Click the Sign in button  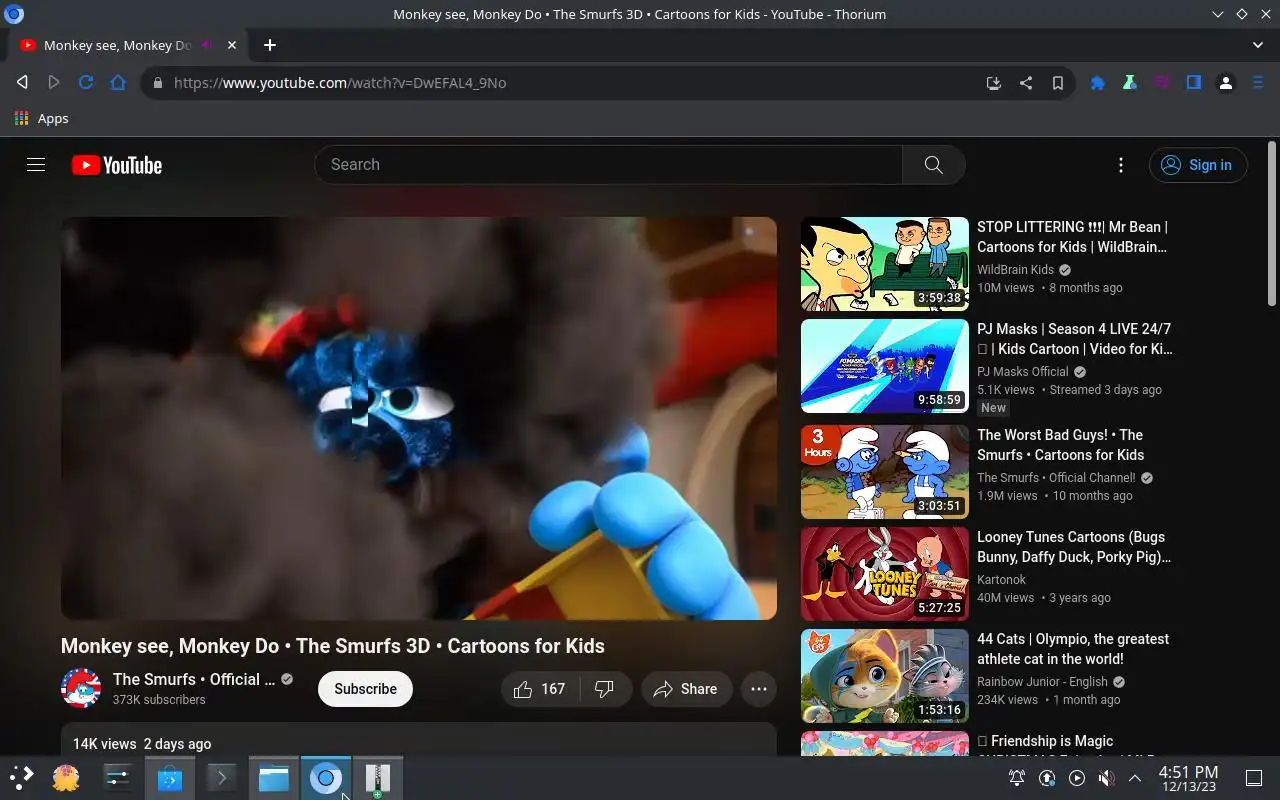click(x=1198, y=165)
